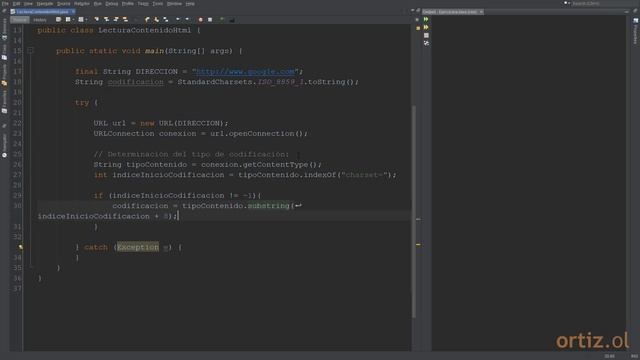Re-run with green double-arrow in Output
This screenshot has height=360, width=640.
coord(426,19)
